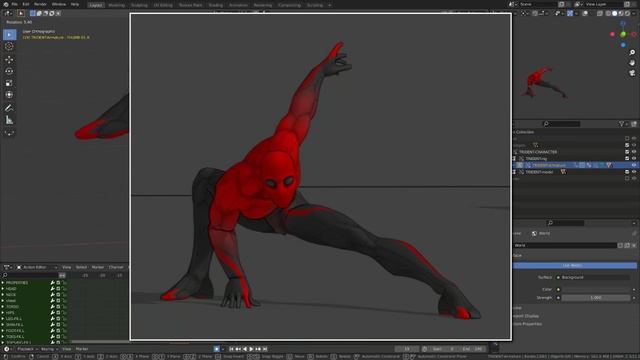Toggle exclude checkbox for TRIDENT-CHARACTER collection
640x360 pixels.
tap(627, 152)
